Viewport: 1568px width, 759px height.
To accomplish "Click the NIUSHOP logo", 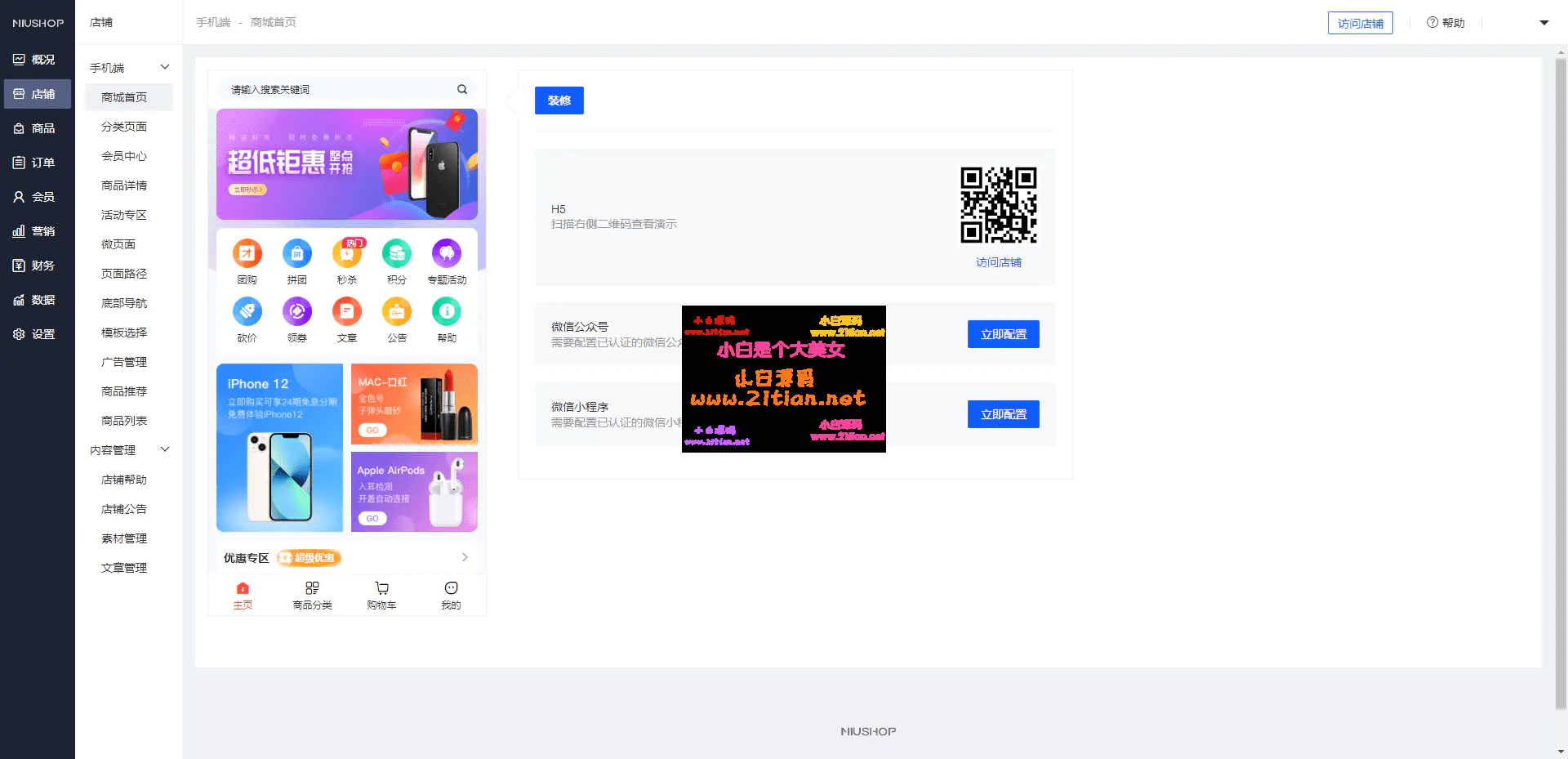I will click(38, 23).
